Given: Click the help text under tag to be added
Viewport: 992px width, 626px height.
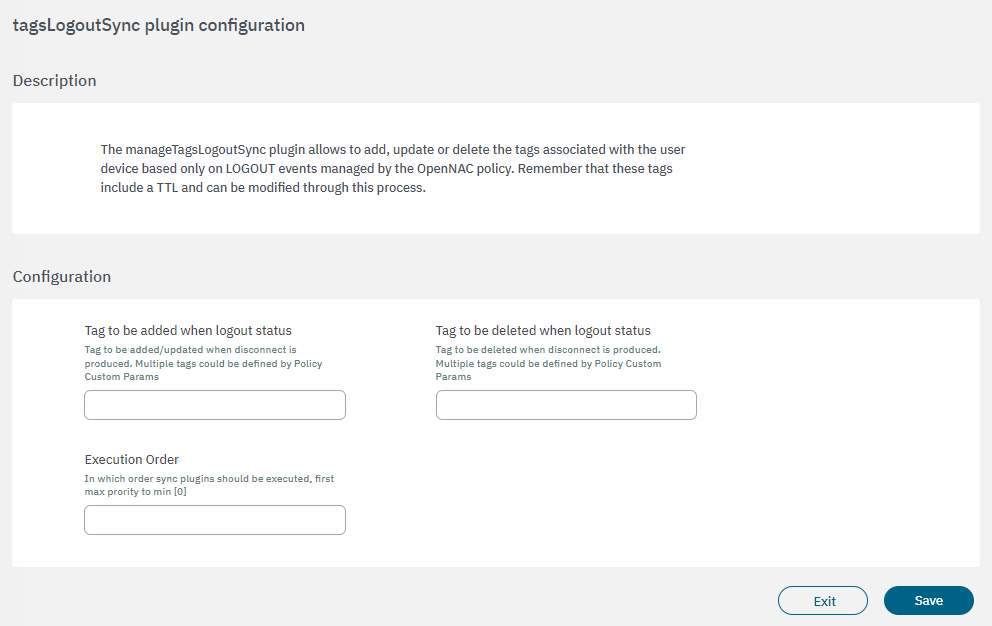Looking at the screenshot, I should point(203,363).
